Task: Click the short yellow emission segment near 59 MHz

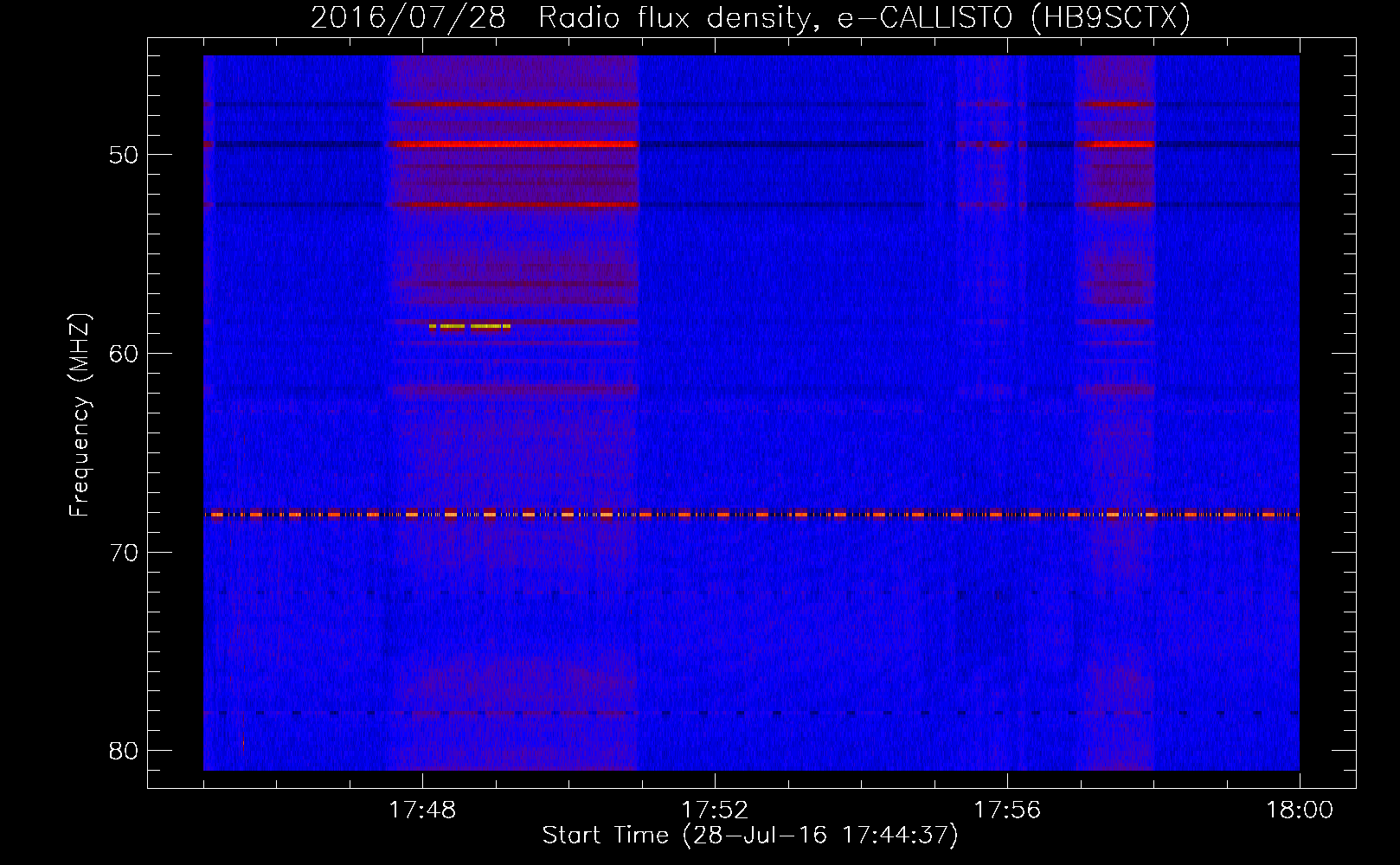Action: (x=470, y=327)
